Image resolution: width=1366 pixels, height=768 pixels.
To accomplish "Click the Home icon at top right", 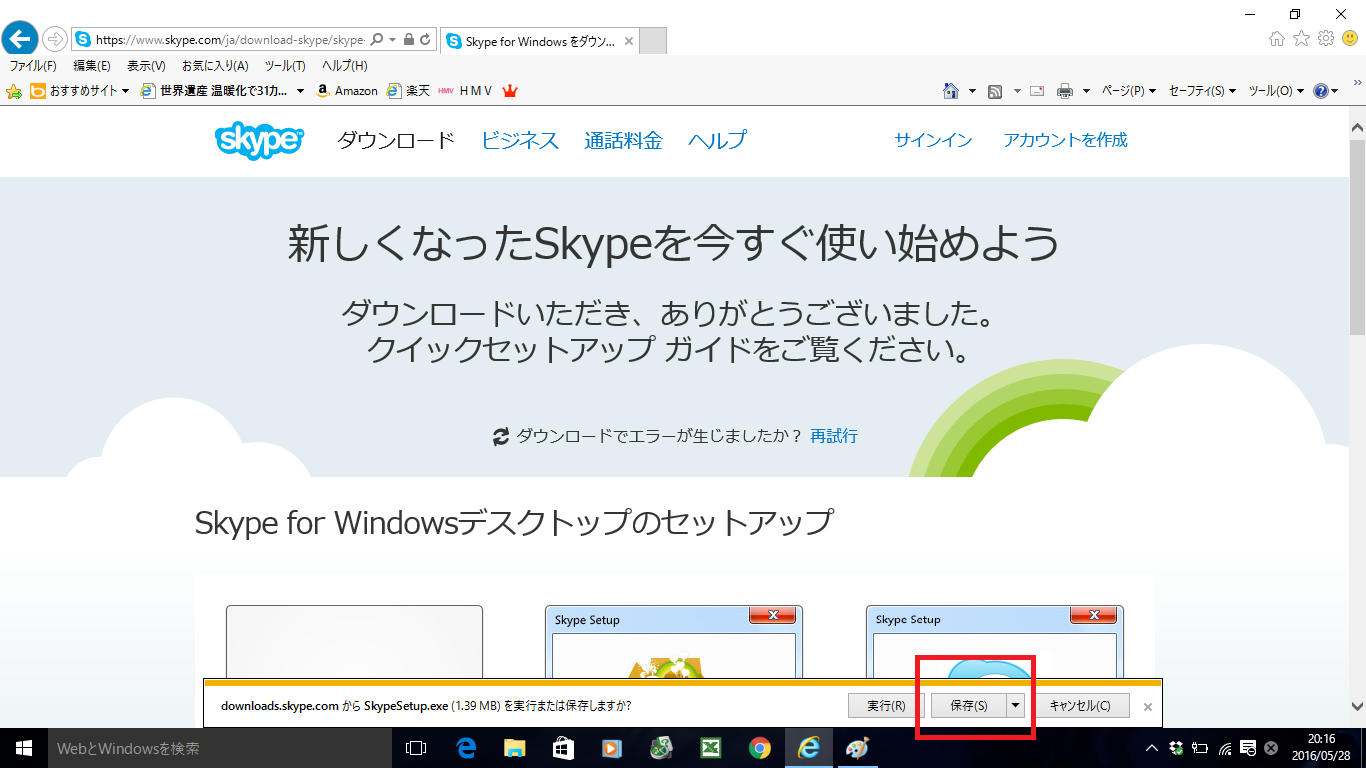I will [x=1277, y=39].
